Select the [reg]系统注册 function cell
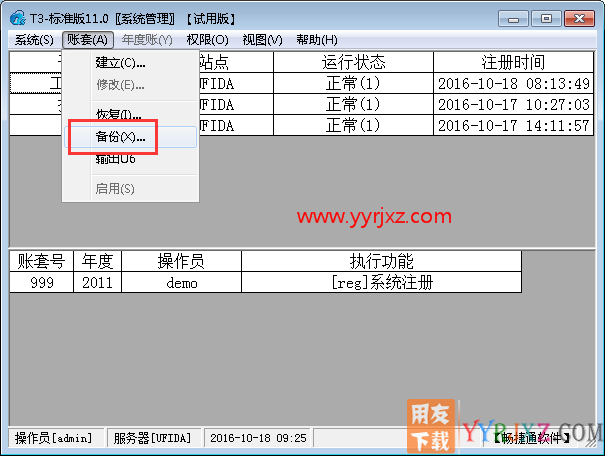605x456 pixels. click(382, 282)
